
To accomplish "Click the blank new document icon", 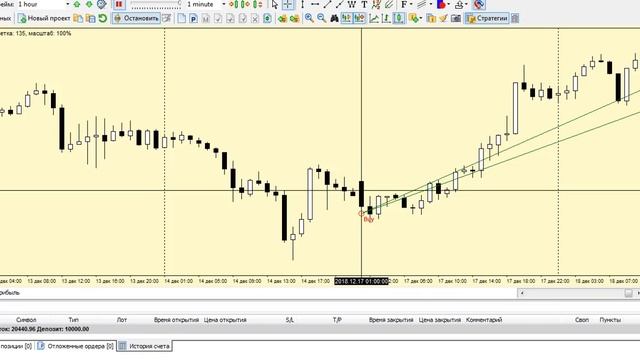I will point(182,18).
